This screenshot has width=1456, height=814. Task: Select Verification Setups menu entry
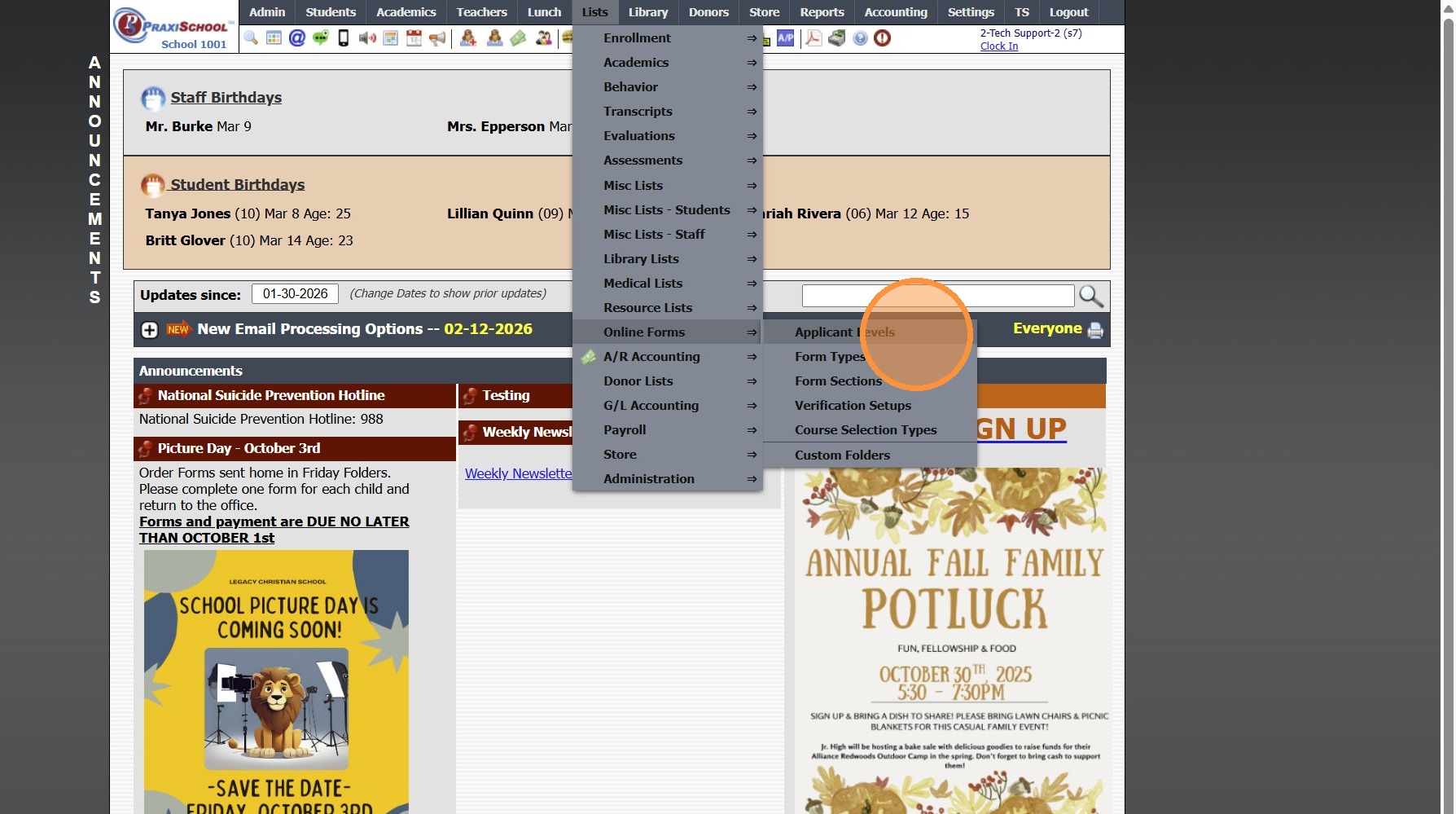[x=869, y=406]
